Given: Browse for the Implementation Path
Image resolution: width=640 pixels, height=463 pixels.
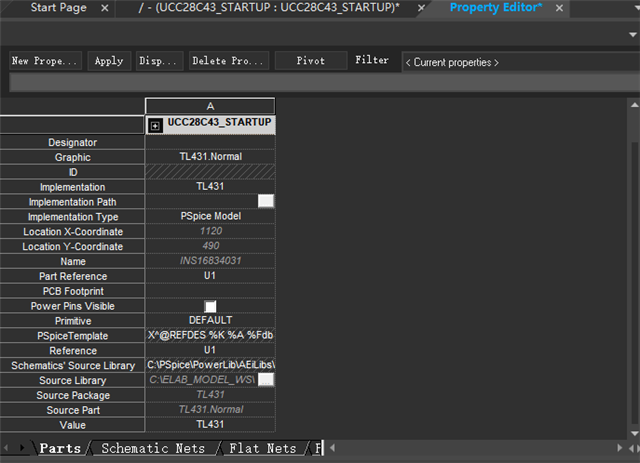Looking at the screenshot, I should (x=266, y=201).
